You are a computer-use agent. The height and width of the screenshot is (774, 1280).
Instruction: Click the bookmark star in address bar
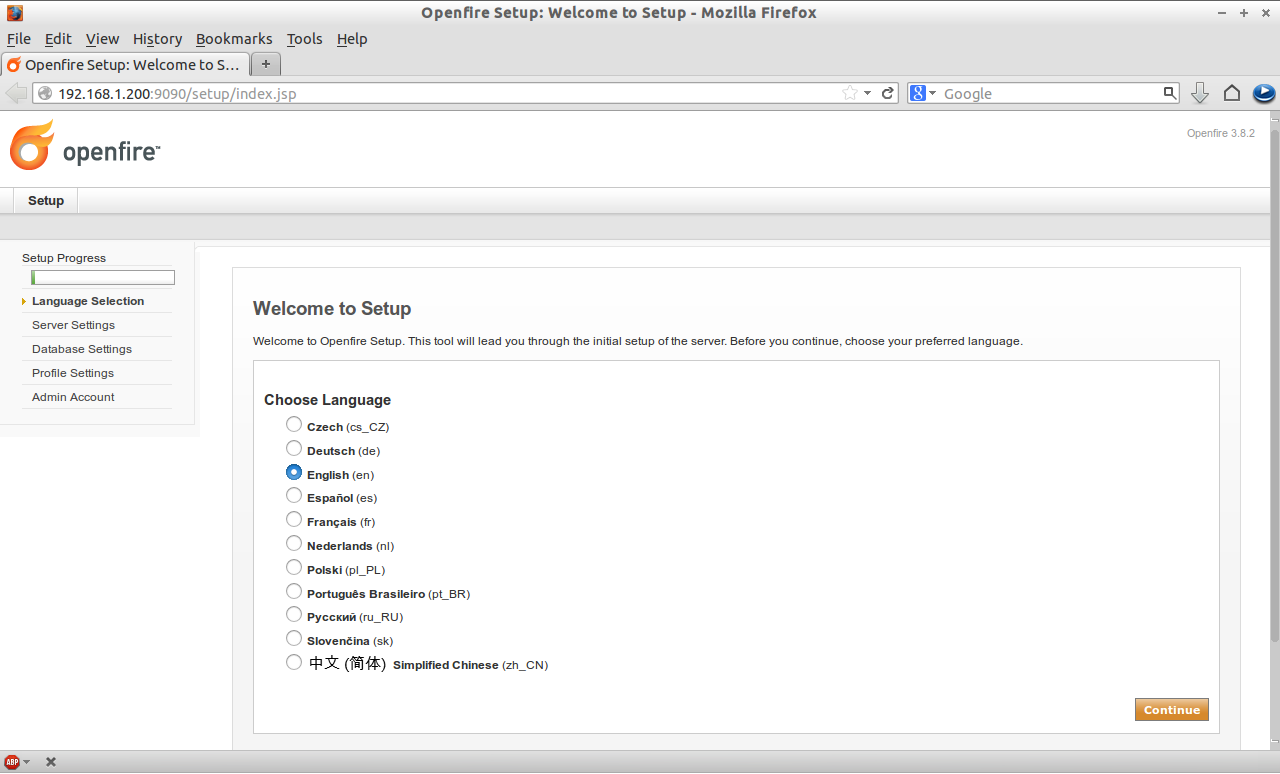(850, 93)
